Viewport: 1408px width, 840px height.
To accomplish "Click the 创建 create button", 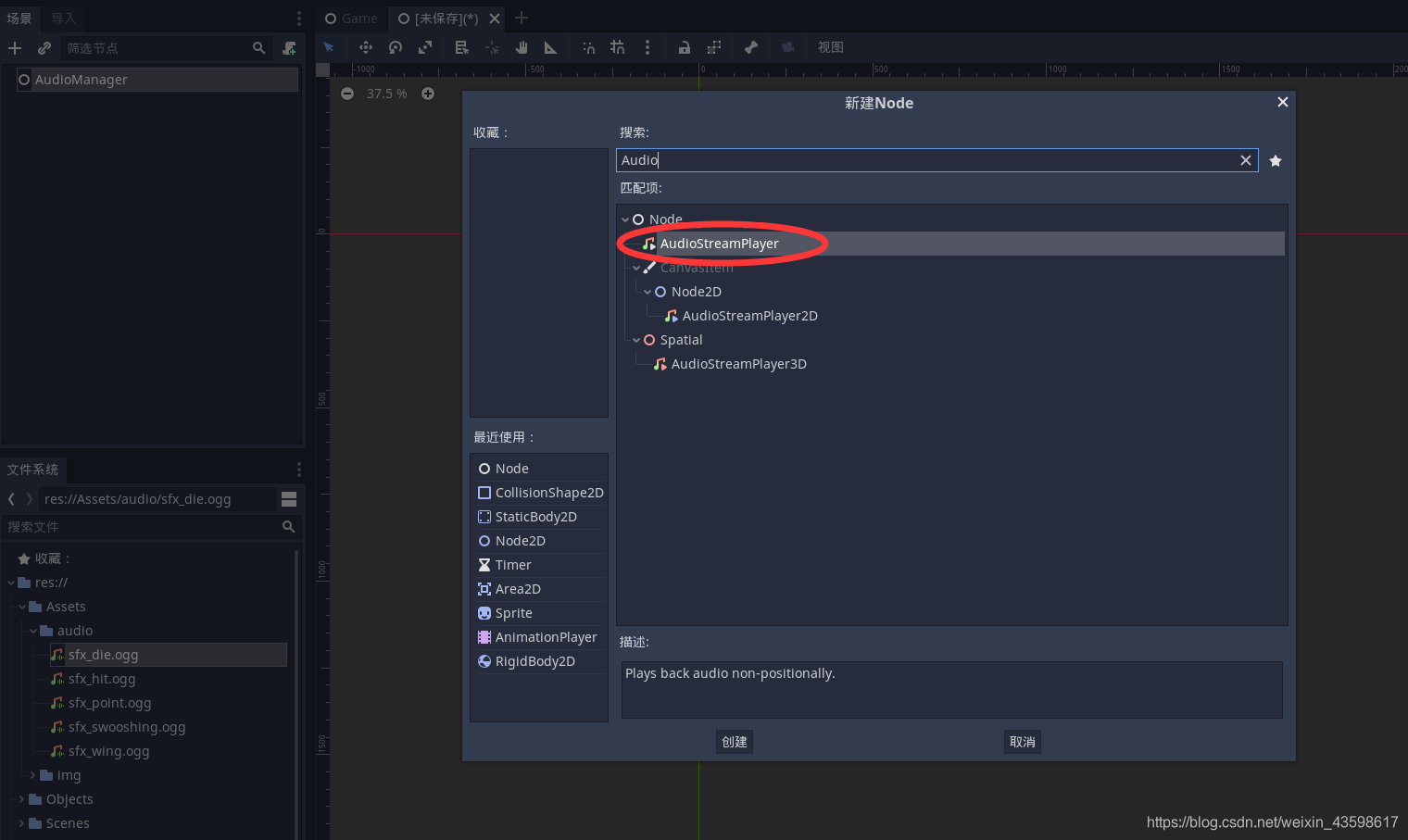I will (735, 742).
